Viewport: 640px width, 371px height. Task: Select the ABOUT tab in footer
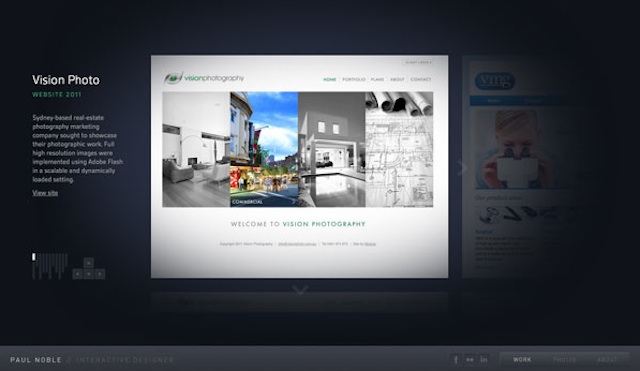click(607, 360)
